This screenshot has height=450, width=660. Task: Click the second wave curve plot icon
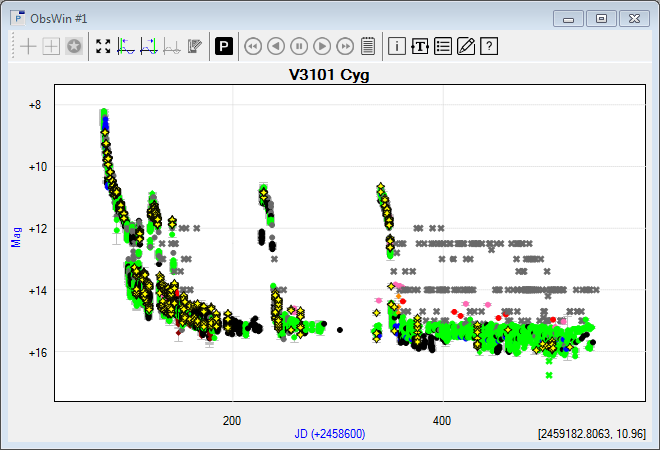click(x=149, y=46)
